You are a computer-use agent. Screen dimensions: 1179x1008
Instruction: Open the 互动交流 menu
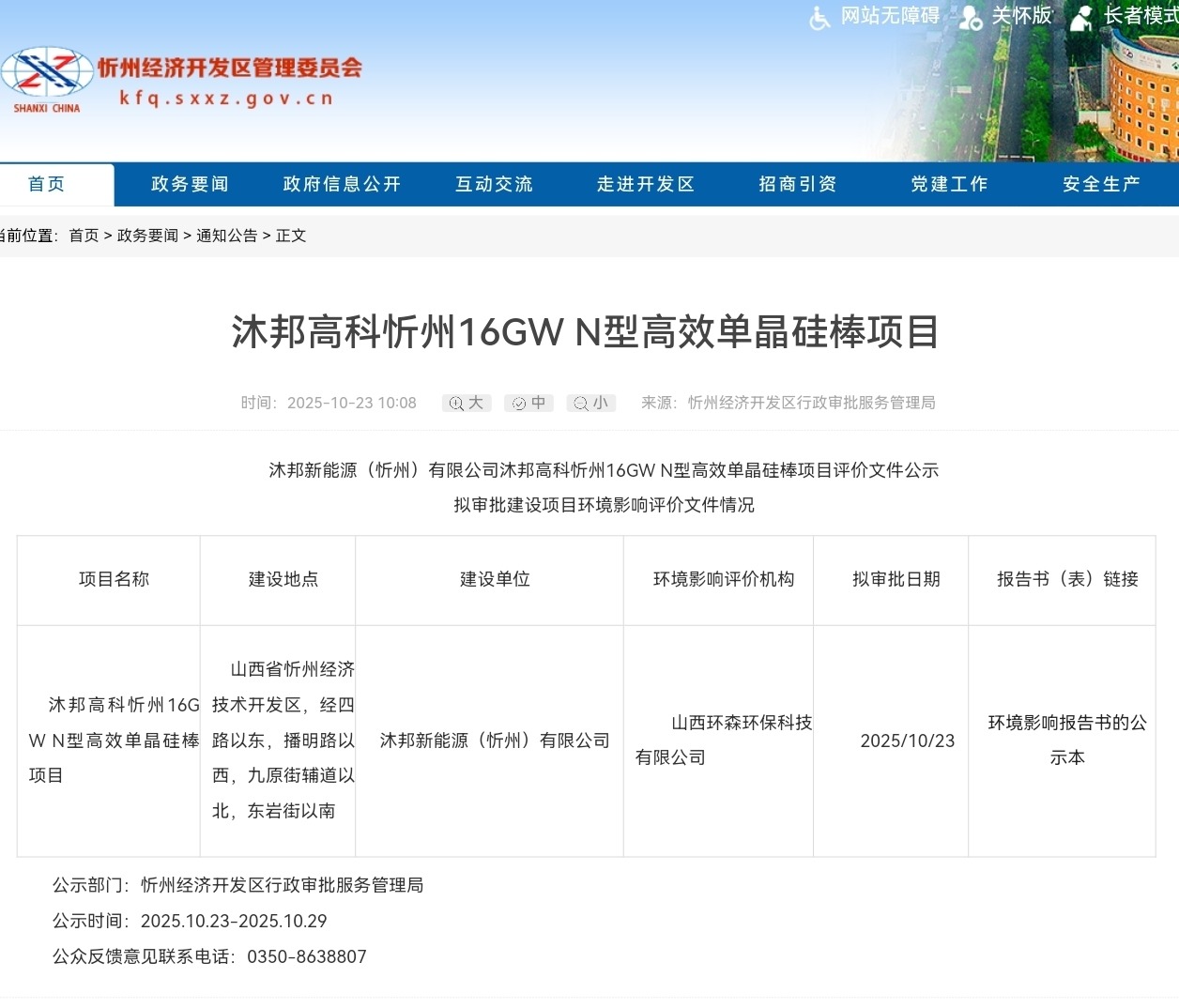point(494,184)
